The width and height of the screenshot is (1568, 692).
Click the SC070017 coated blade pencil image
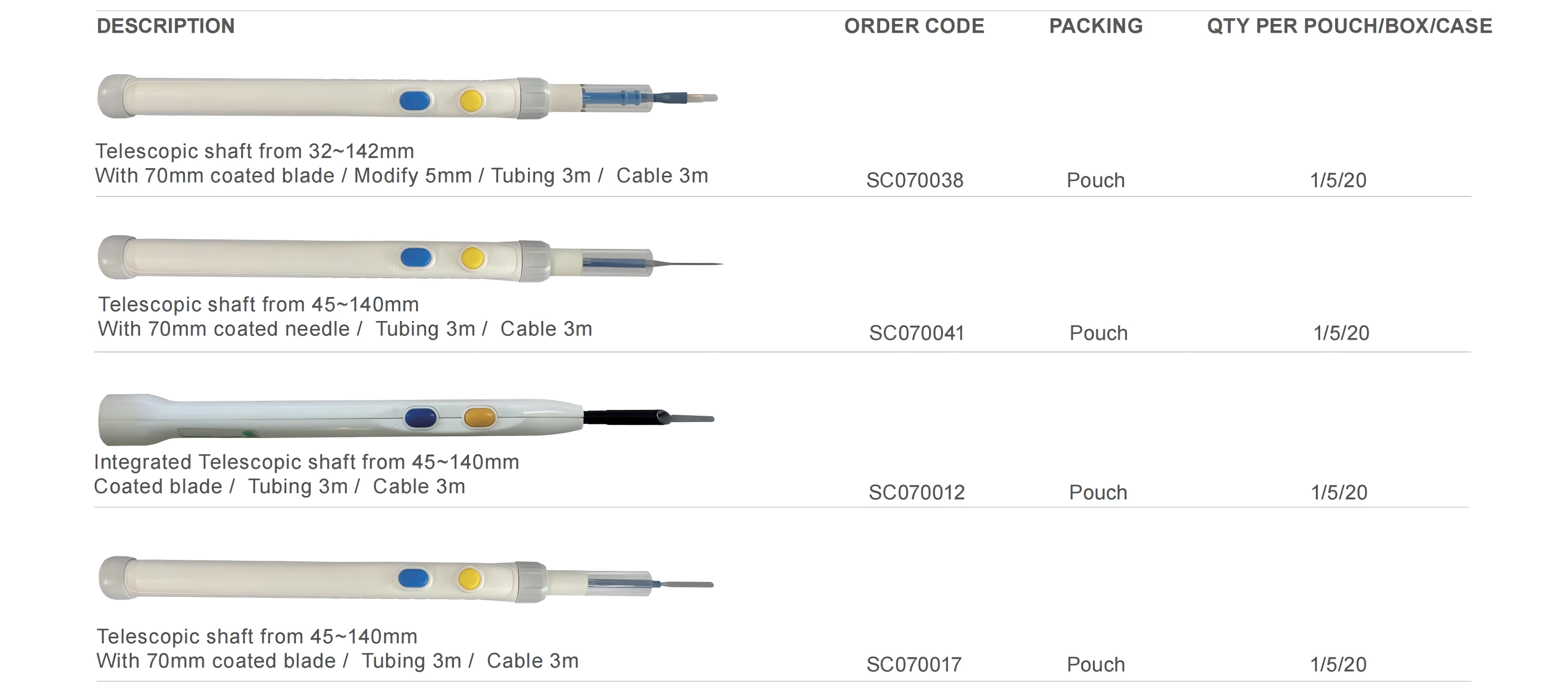click(x=406, y=579)
